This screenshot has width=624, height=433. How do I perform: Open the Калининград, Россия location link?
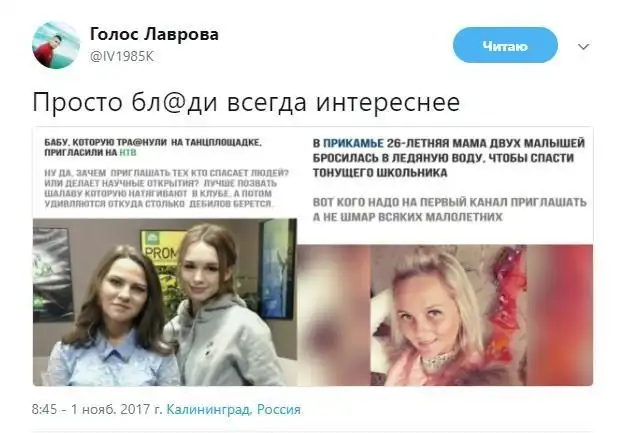pyautogui.click(x=234, y=410)
